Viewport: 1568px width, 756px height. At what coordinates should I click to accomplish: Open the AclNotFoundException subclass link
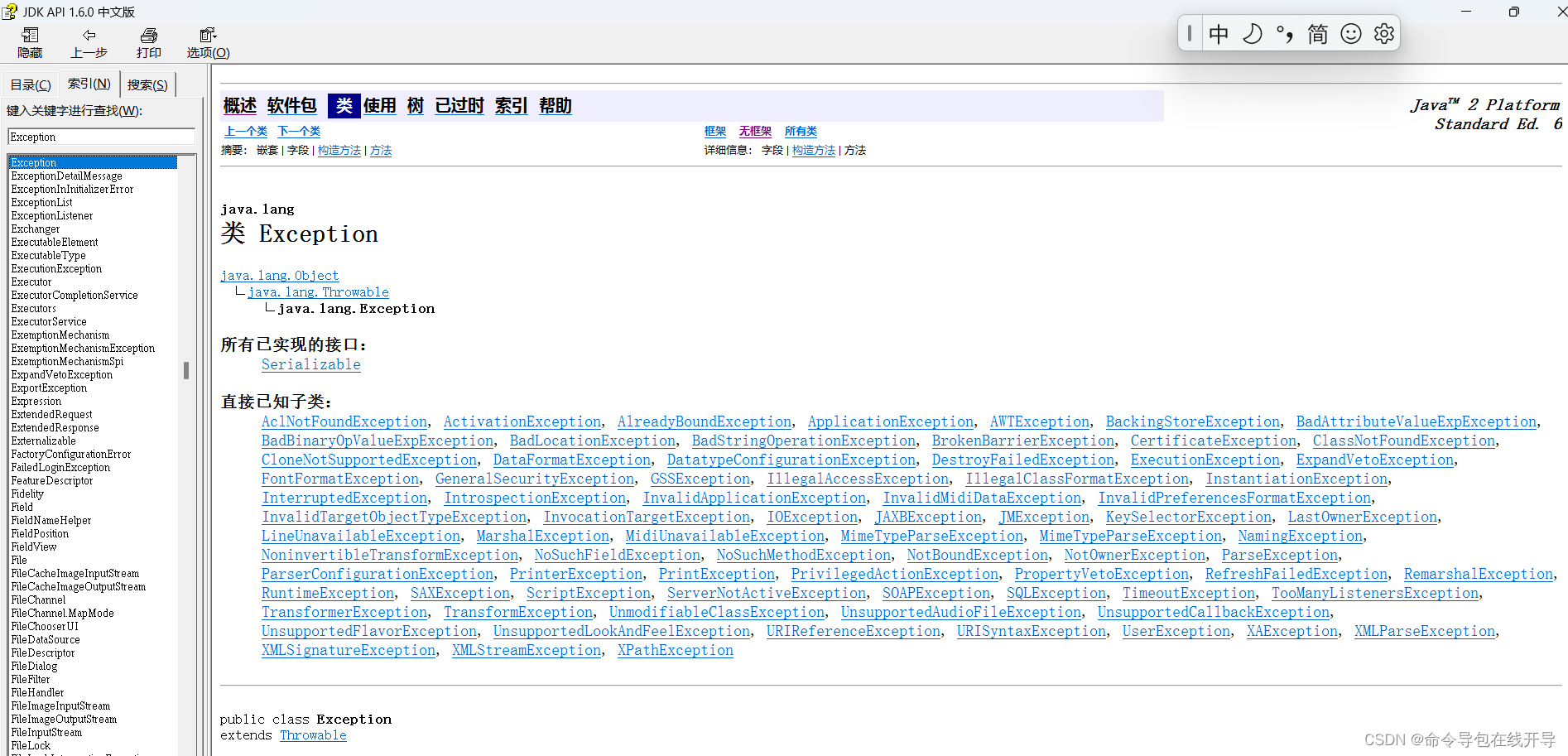344,421
